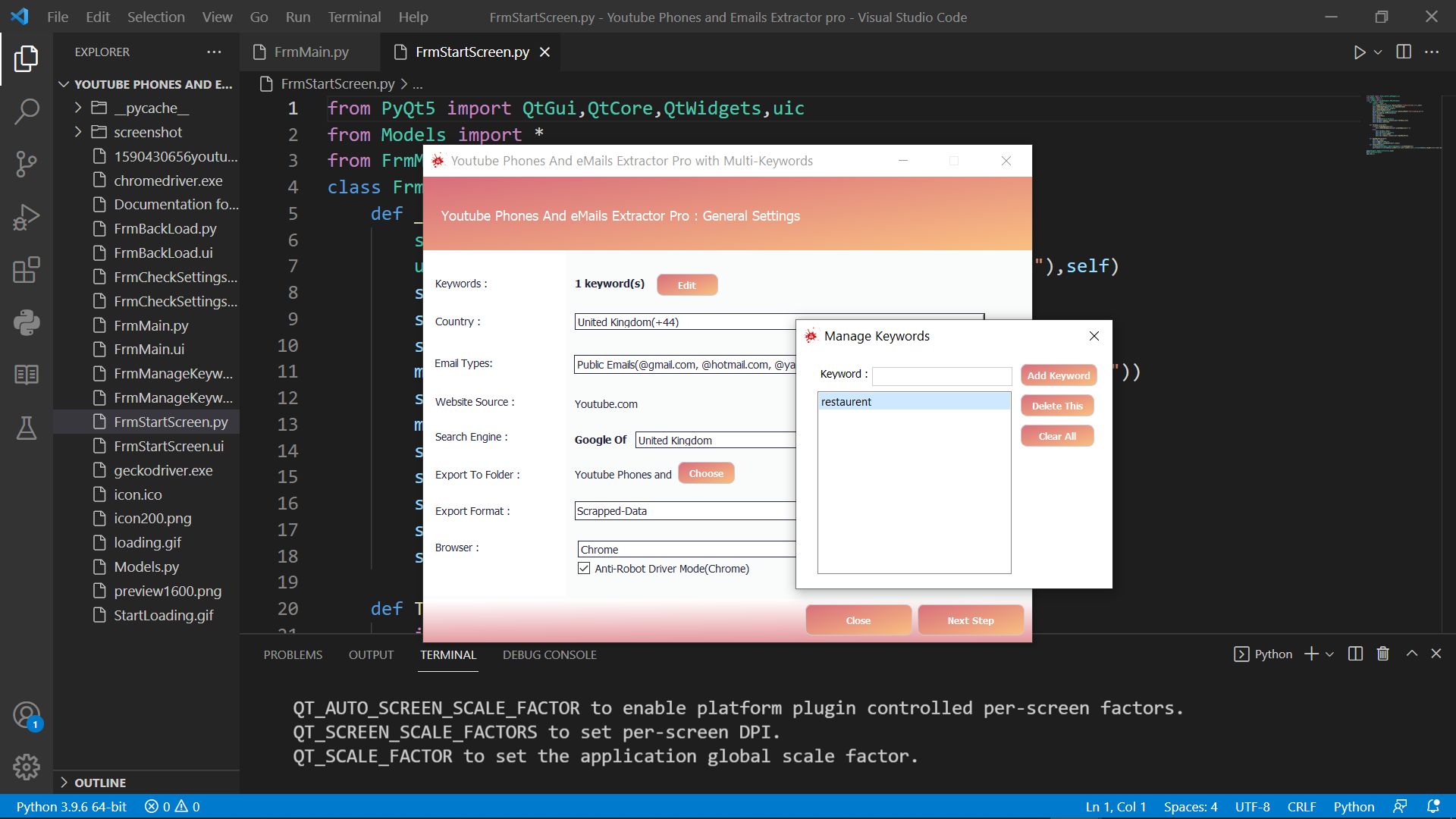The width and height of the screenshot is (1456, 819).
Task: Open the Accounts menu icon
Action: coord(27,715)
